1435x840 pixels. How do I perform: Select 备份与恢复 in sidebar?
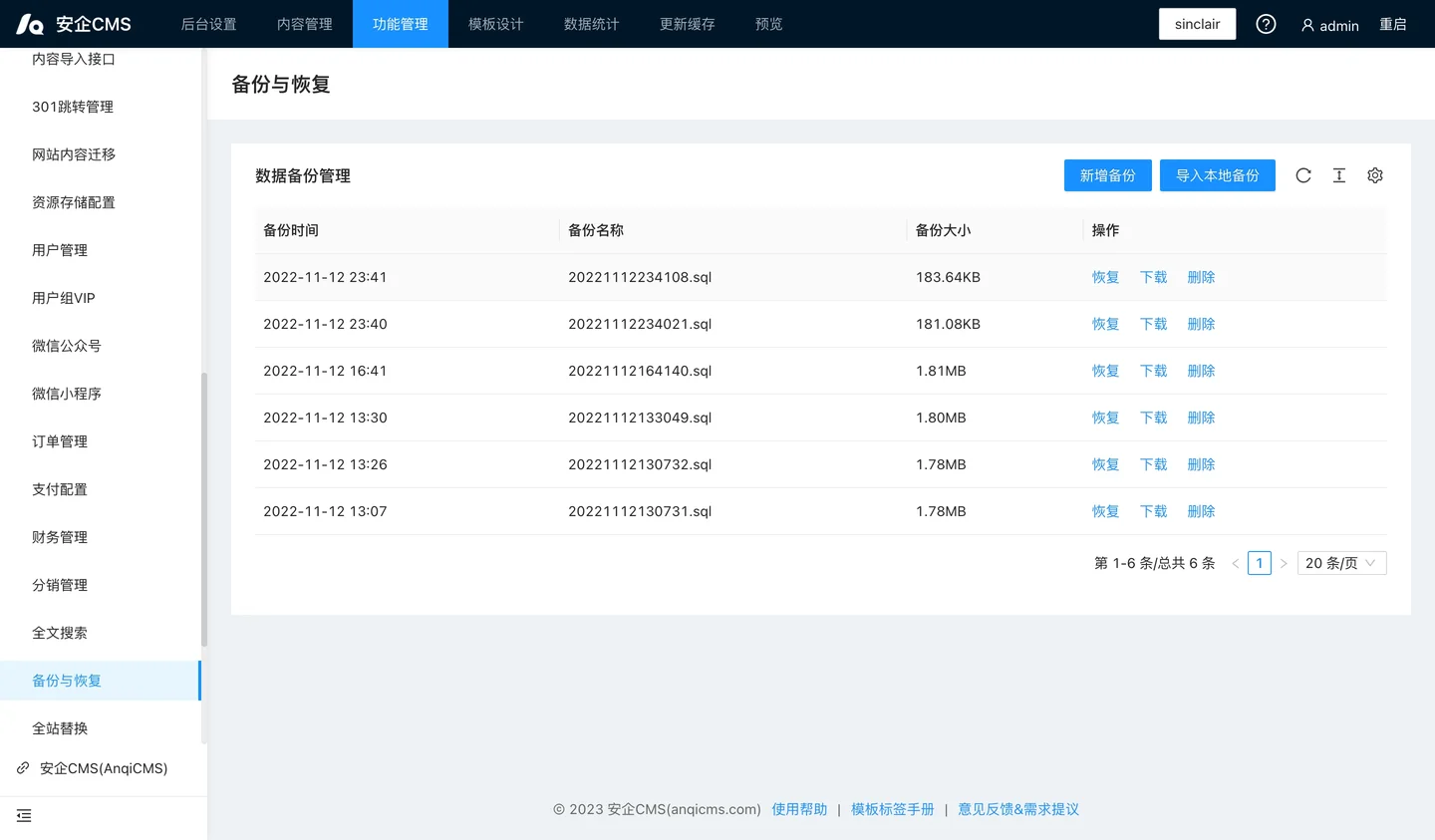click(100, 681)
